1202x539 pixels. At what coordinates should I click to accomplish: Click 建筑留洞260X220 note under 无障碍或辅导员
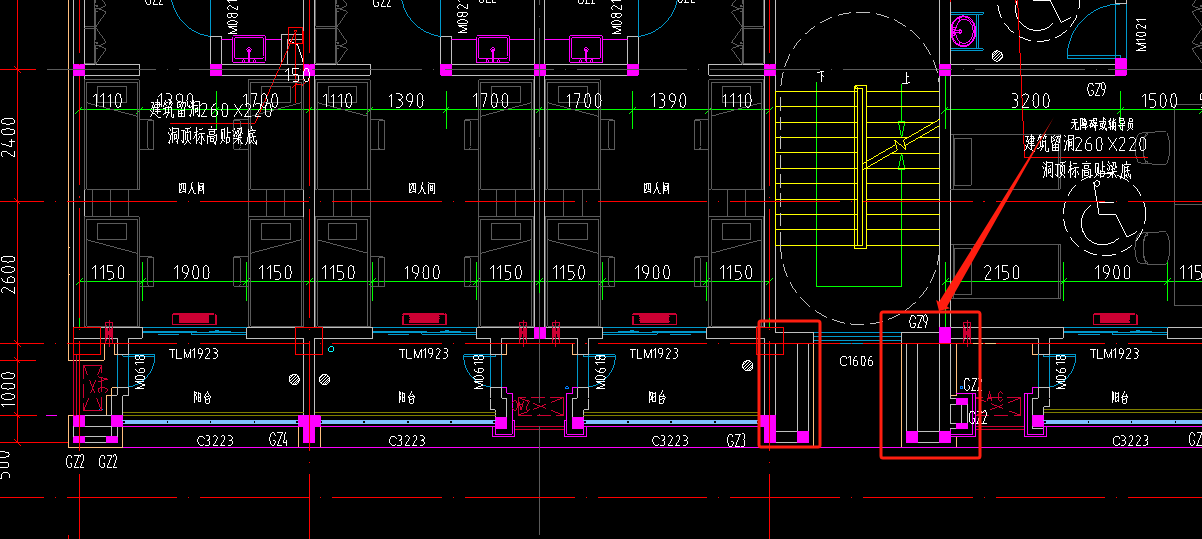[x=1084, y=145]
